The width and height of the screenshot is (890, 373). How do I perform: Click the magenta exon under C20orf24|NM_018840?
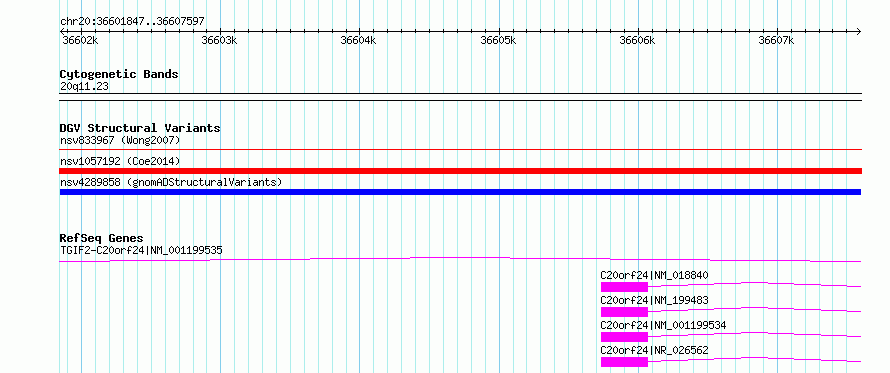(x=624, y=287)
